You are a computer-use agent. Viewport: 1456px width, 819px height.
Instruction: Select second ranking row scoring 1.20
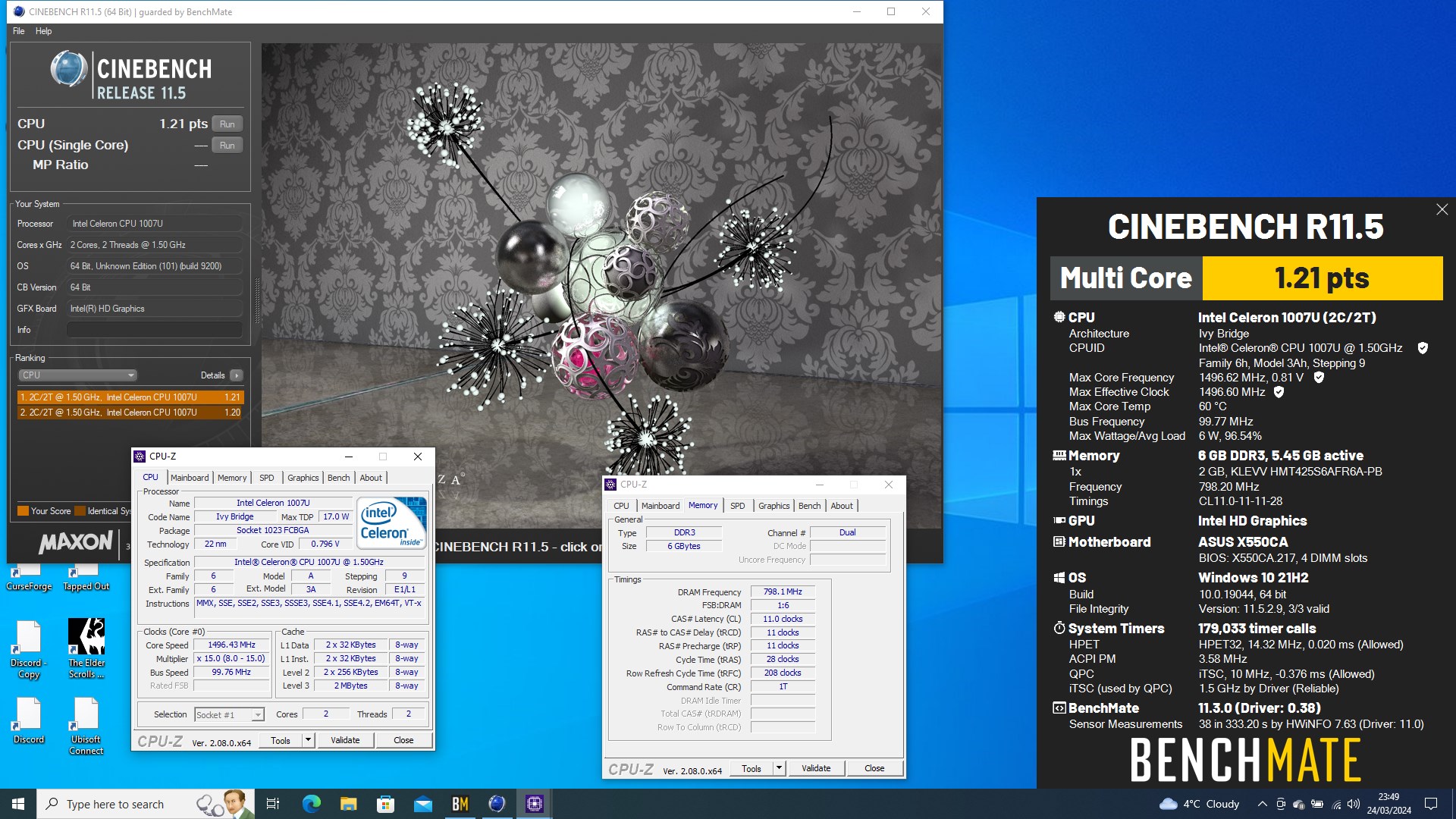pos(130,413)
